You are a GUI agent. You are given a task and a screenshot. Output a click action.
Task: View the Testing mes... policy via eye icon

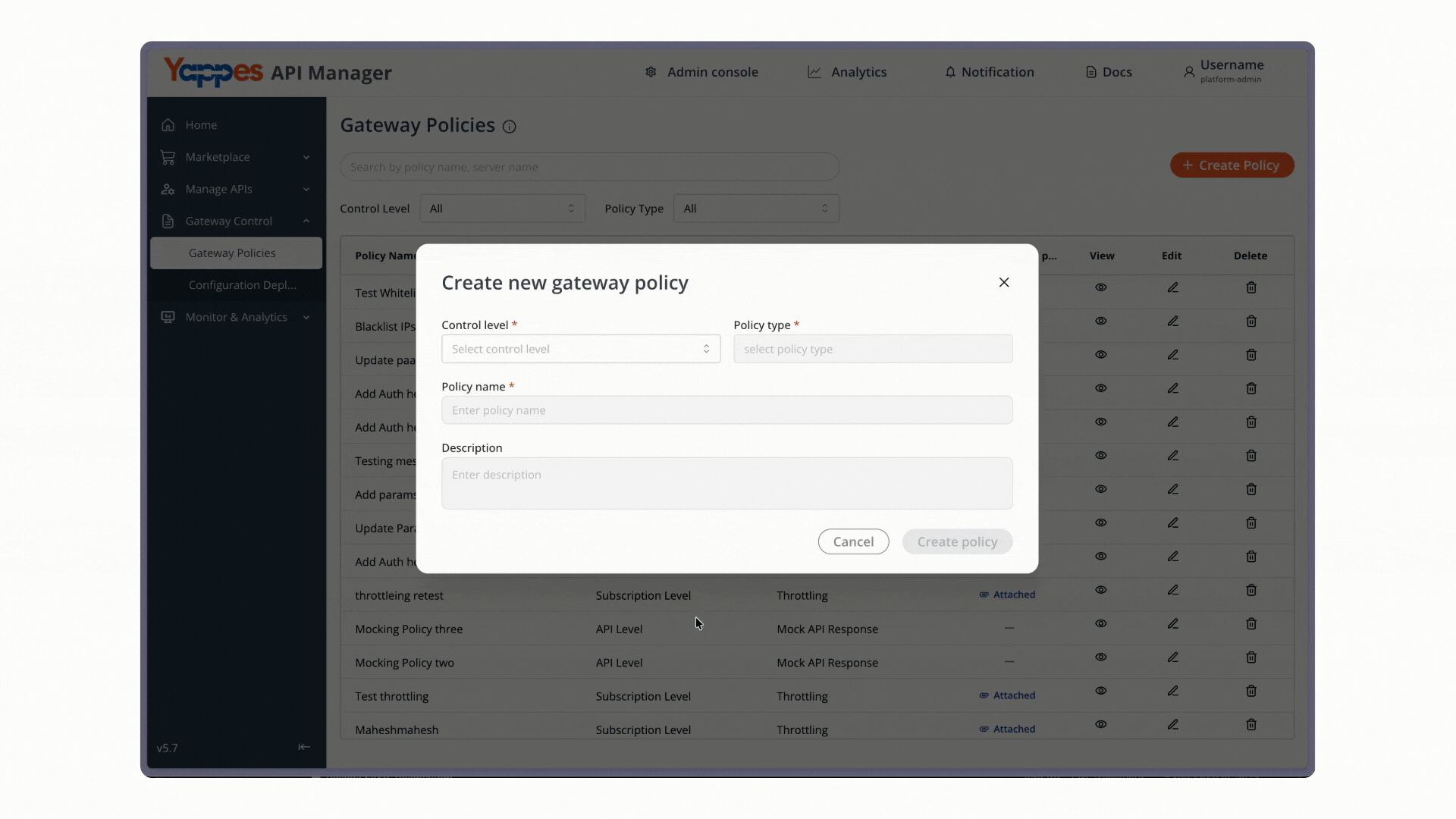pos(1101,455)
